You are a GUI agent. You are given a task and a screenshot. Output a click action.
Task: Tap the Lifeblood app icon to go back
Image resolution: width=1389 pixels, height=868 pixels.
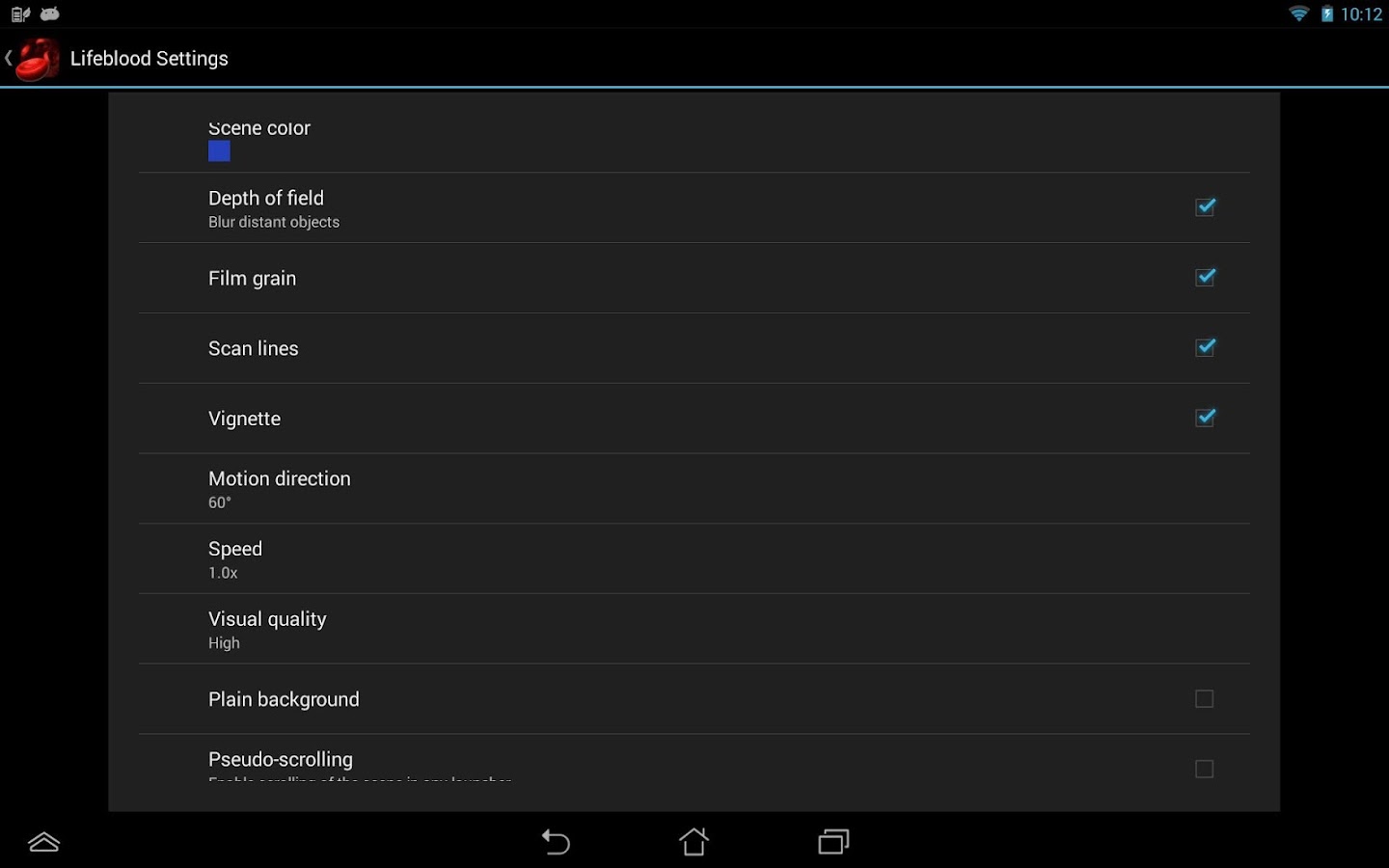click(37, 59)
